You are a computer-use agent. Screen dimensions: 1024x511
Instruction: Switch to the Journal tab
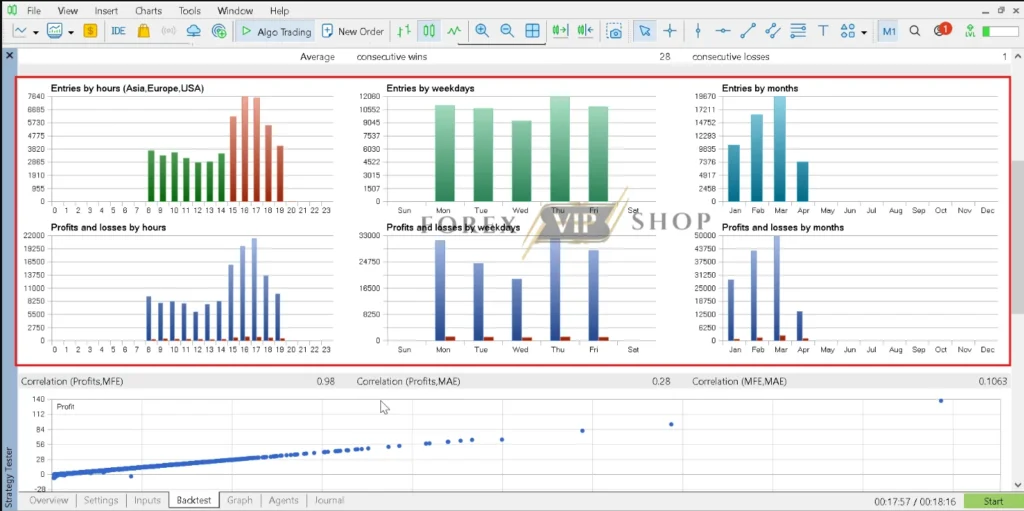click(329, 500)
